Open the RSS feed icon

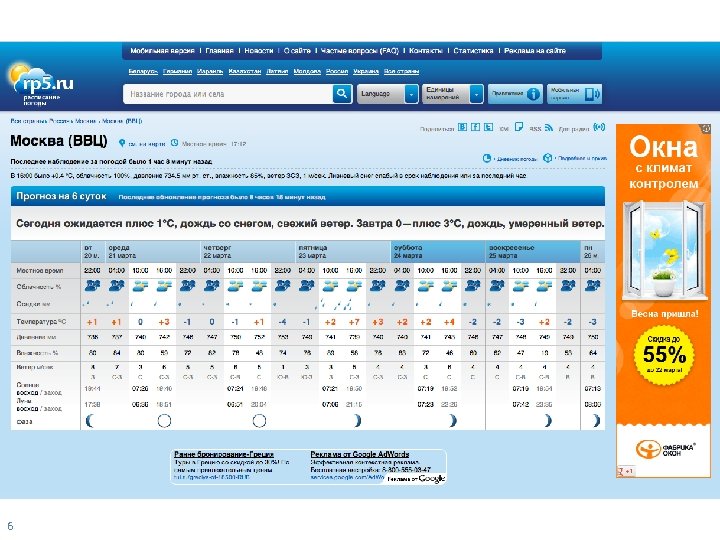(549, 128)
